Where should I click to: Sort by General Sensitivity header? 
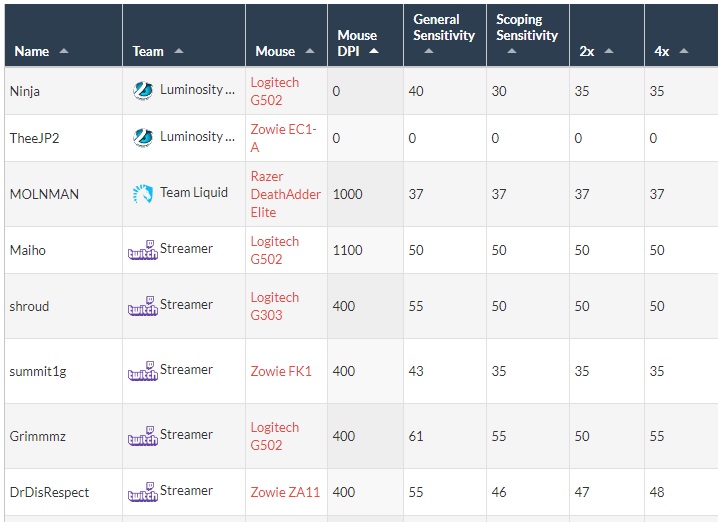[444, 35]
